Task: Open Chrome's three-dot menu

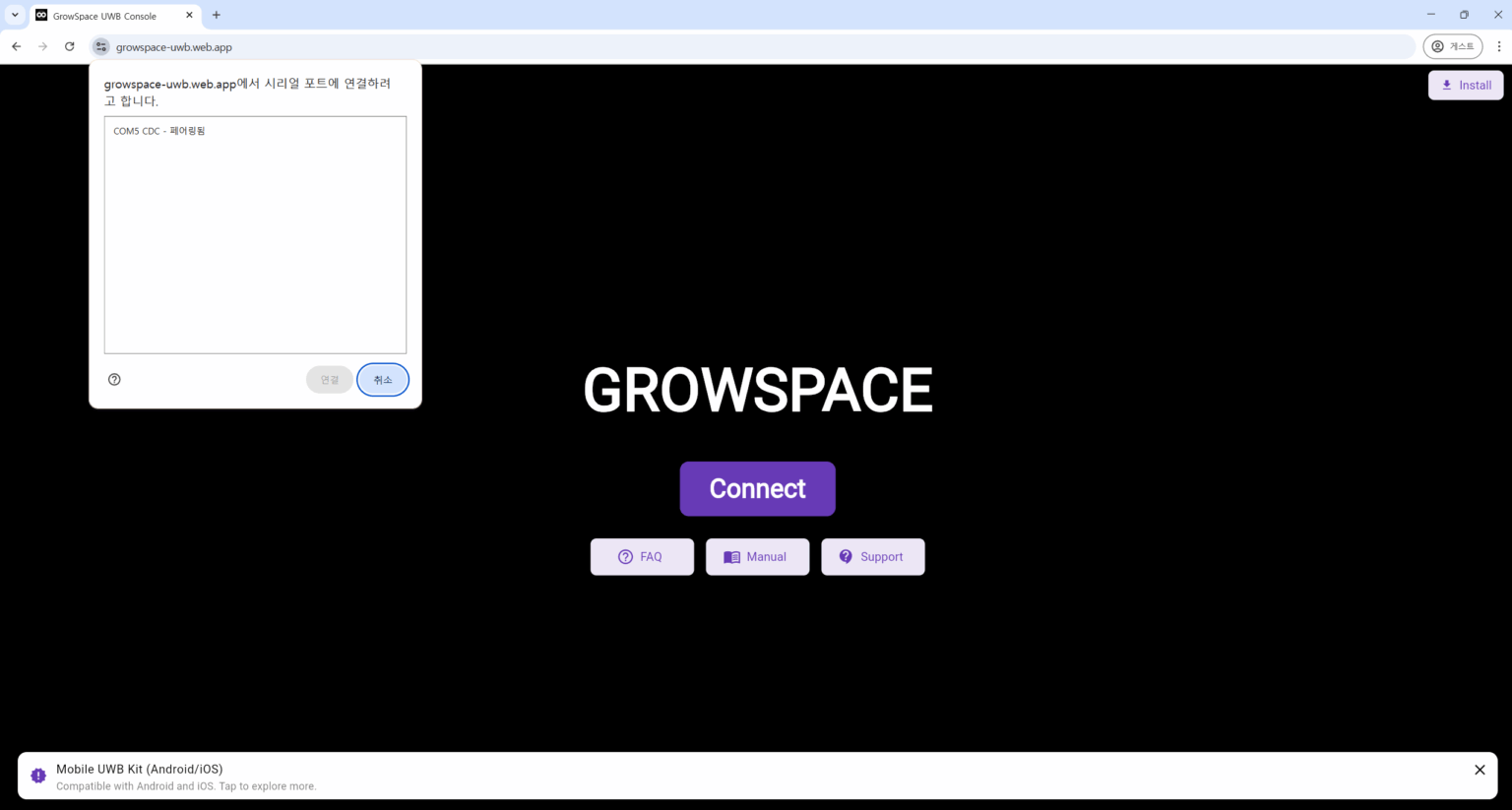Action: point(1499,46)
